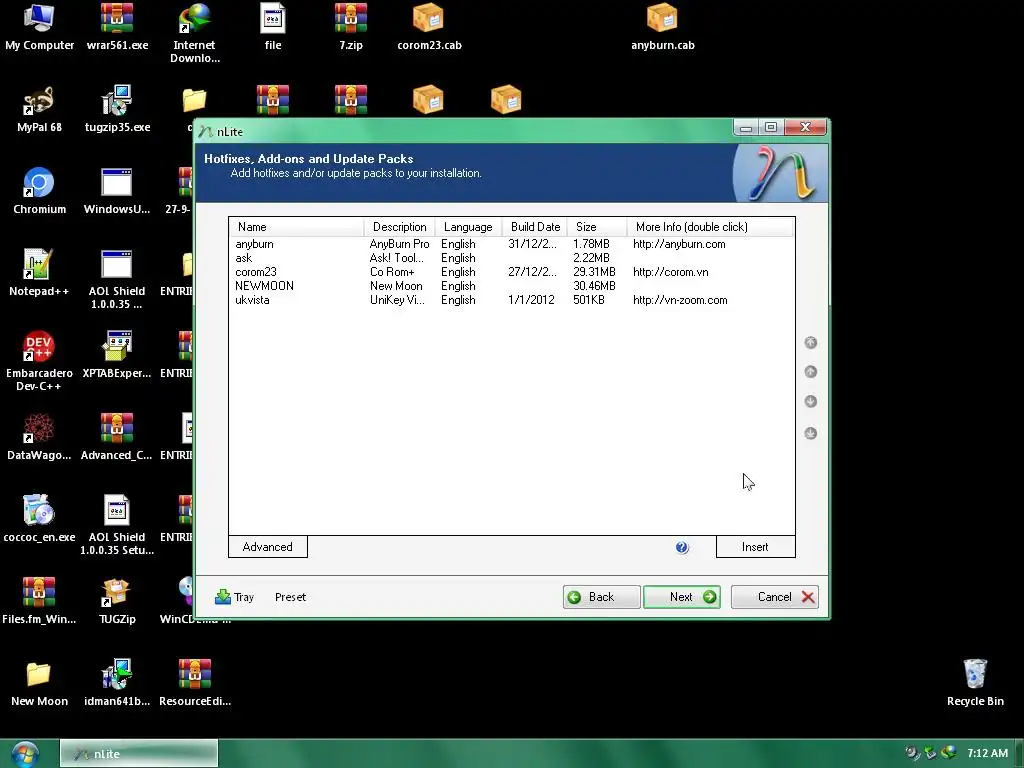Select the New Moon folder icon
The height and width of the screenshot is (768, 1024).
[39, 683]
